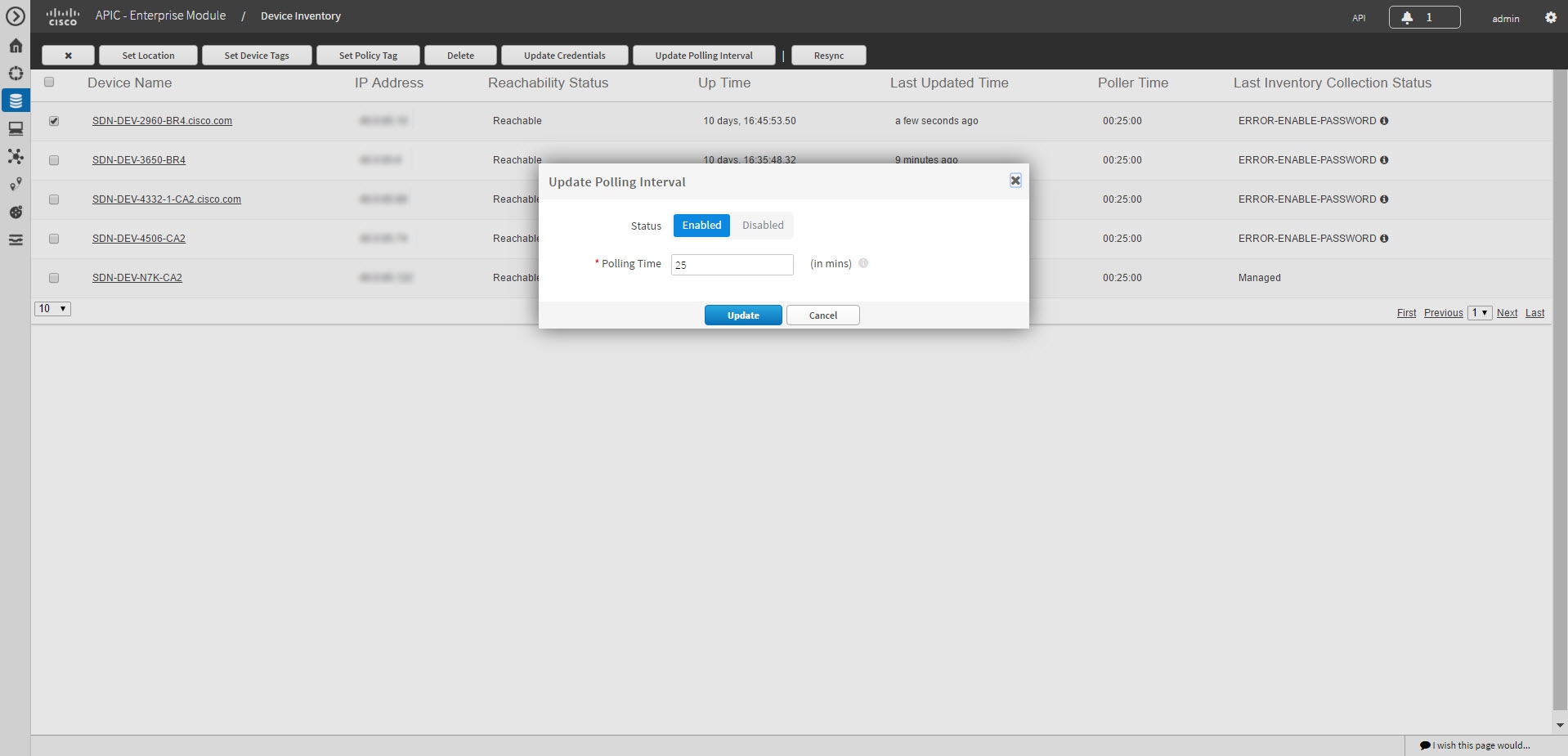The image size is (1568, 756).
Task: Open the settings gear in the top bar
Action: click(1550, 17)
